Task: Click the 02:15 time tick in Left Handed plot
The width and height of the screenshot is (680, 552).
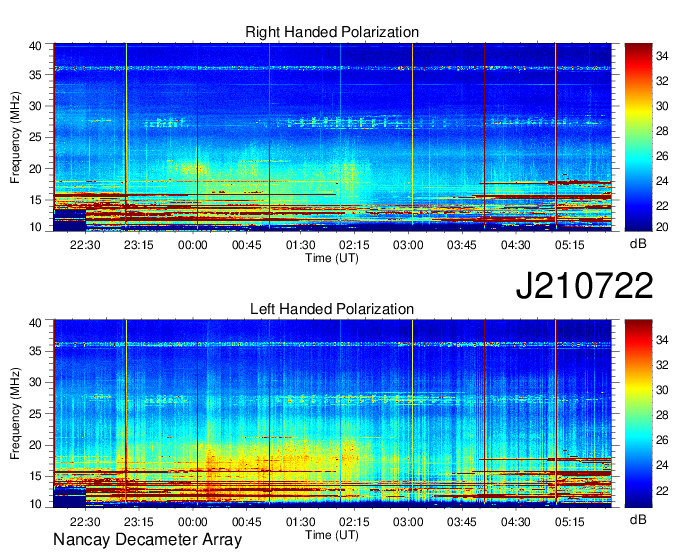Action: tap(354, 522)
